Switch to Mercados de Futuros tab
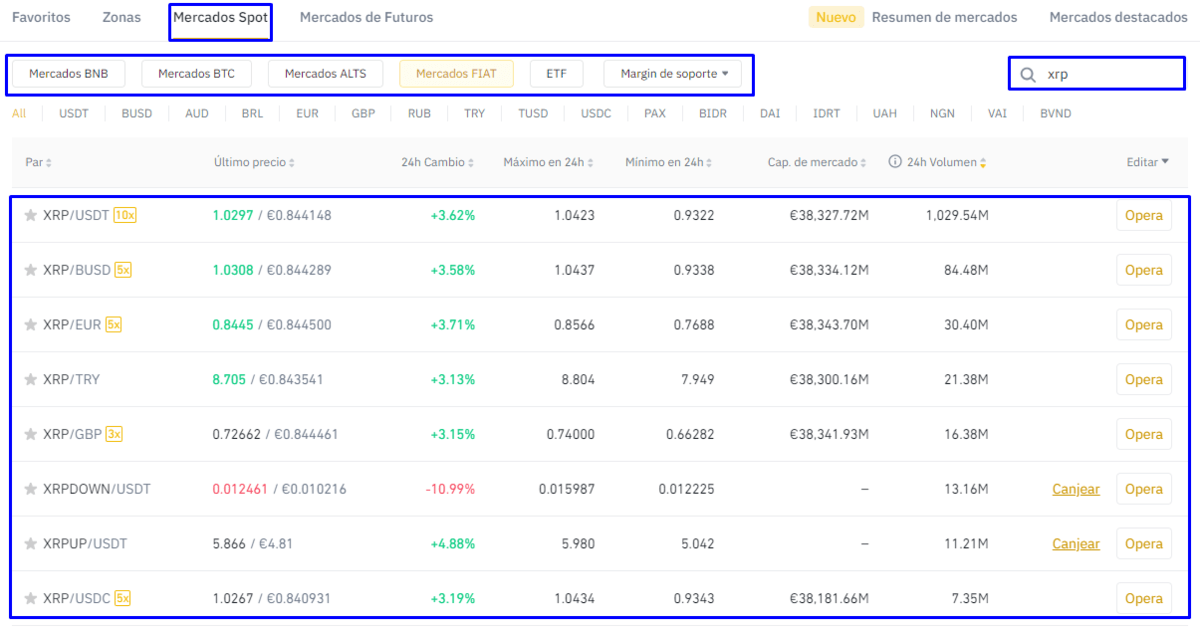The width and height of the screenshot is (1200, 631). click(366, 17)
